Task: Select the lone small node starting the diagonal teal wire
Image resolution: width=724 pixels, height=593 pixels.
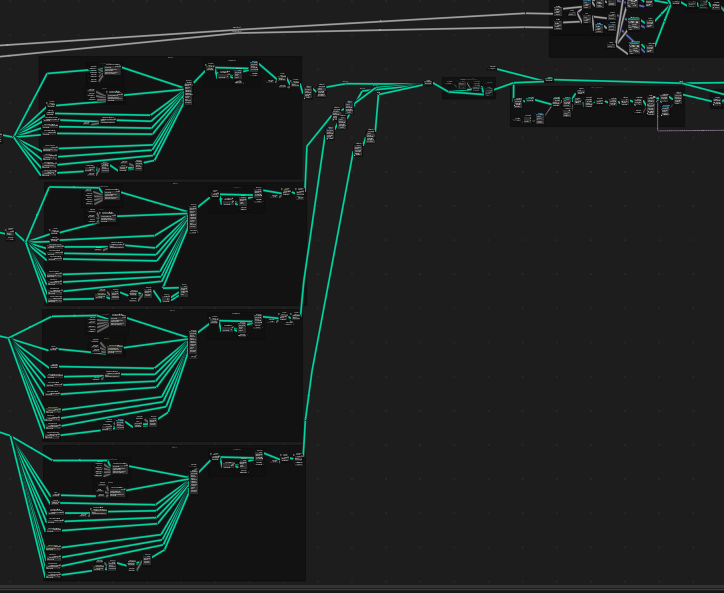Action: tap(492, 68)
